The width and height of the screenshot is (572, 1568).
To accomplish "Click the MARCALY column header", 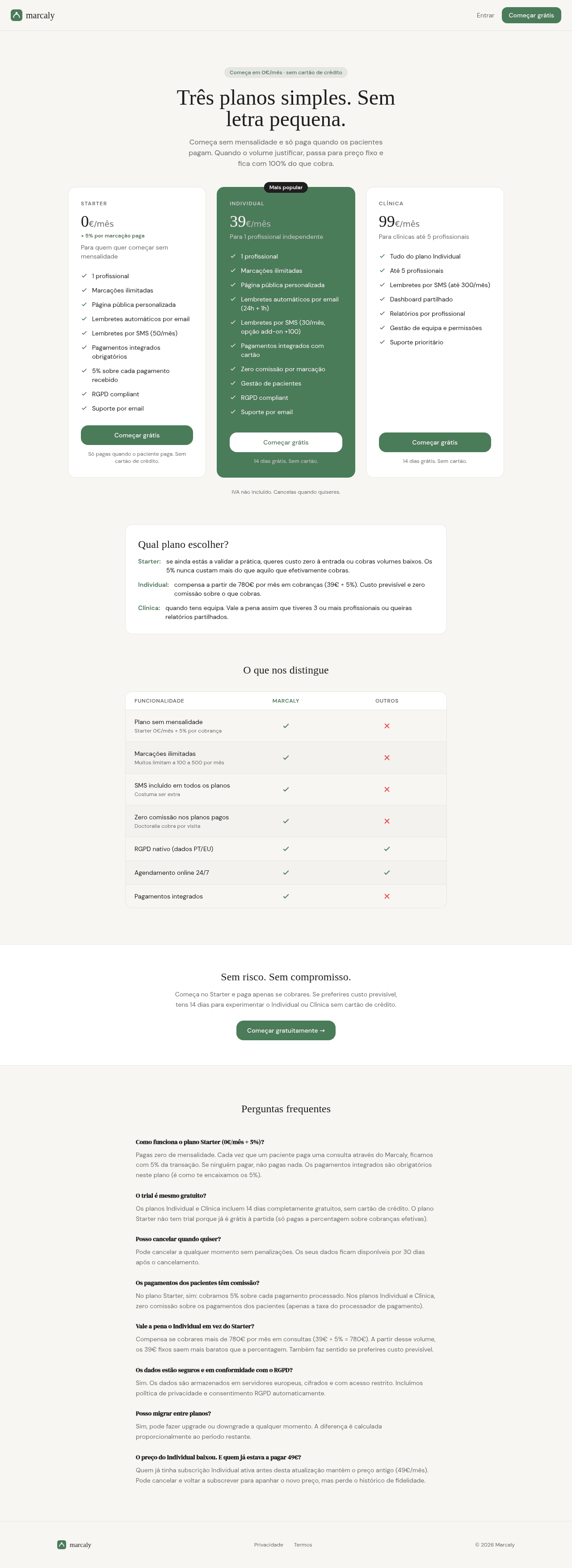I will 286,701.
